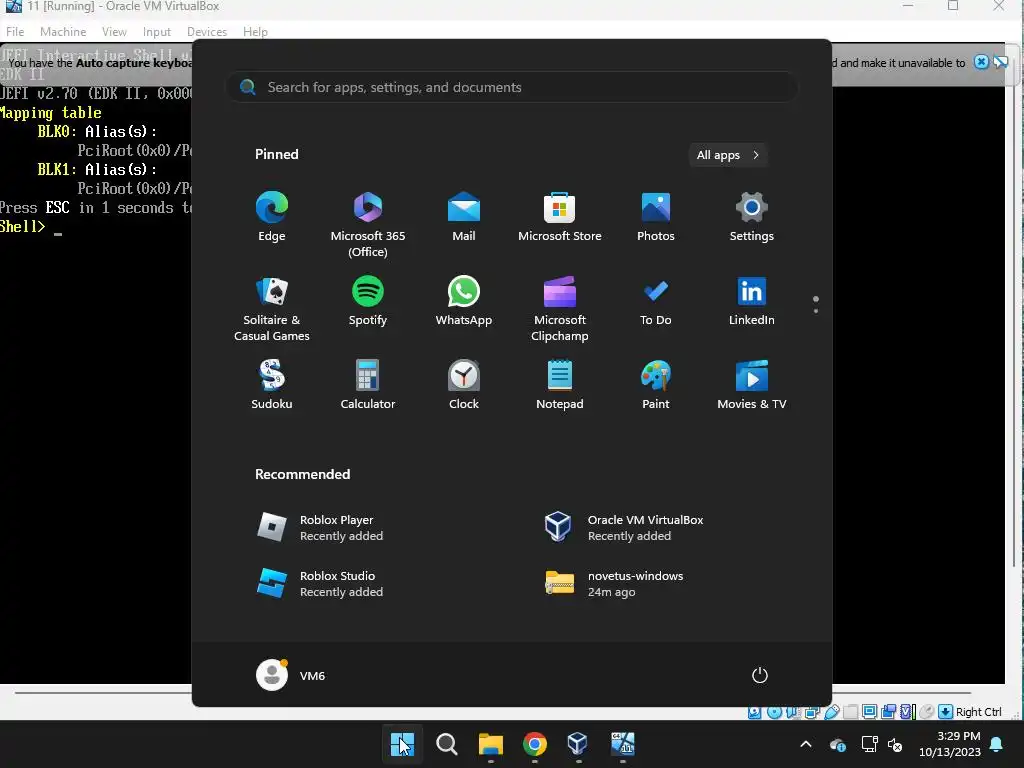The width and height of the screenshot is (1024, 768).
Task: Open Movies & TV
Action: [x=752, y=385]
